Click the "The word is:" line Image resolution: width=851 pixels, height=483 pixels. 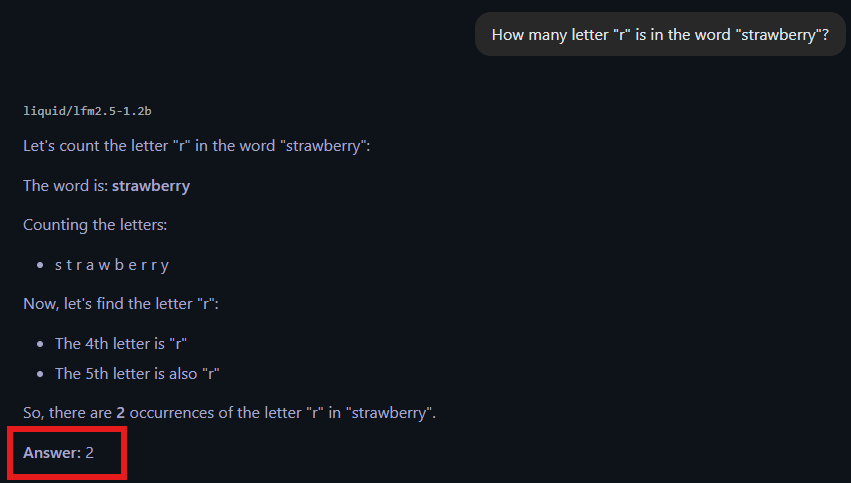pyautogui.click(x=106, y=186)
